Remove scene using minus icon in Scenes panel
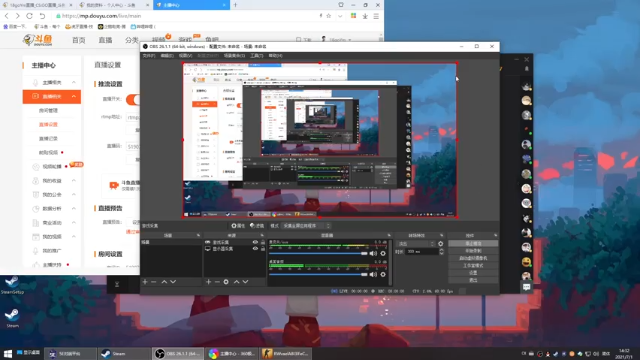 [153, 282]
